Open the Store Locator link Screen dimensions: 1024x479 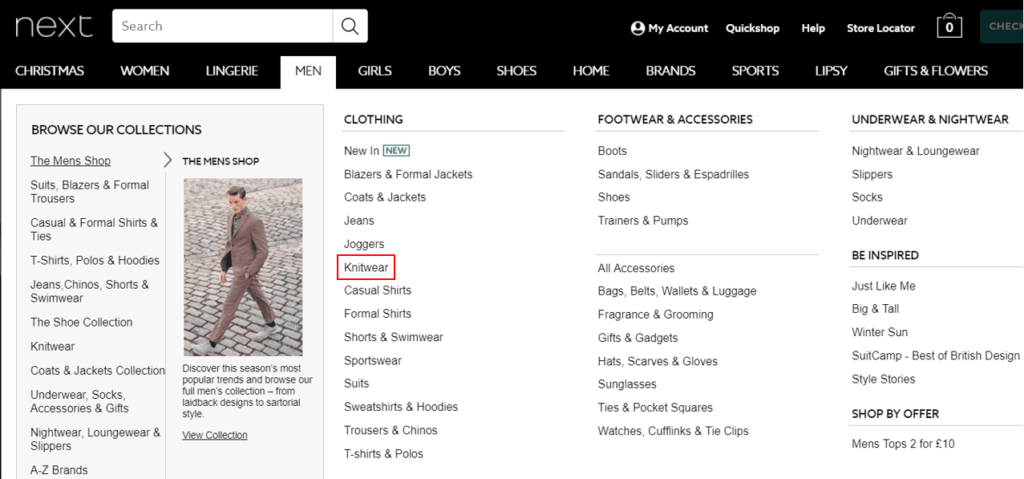[880, 28]
